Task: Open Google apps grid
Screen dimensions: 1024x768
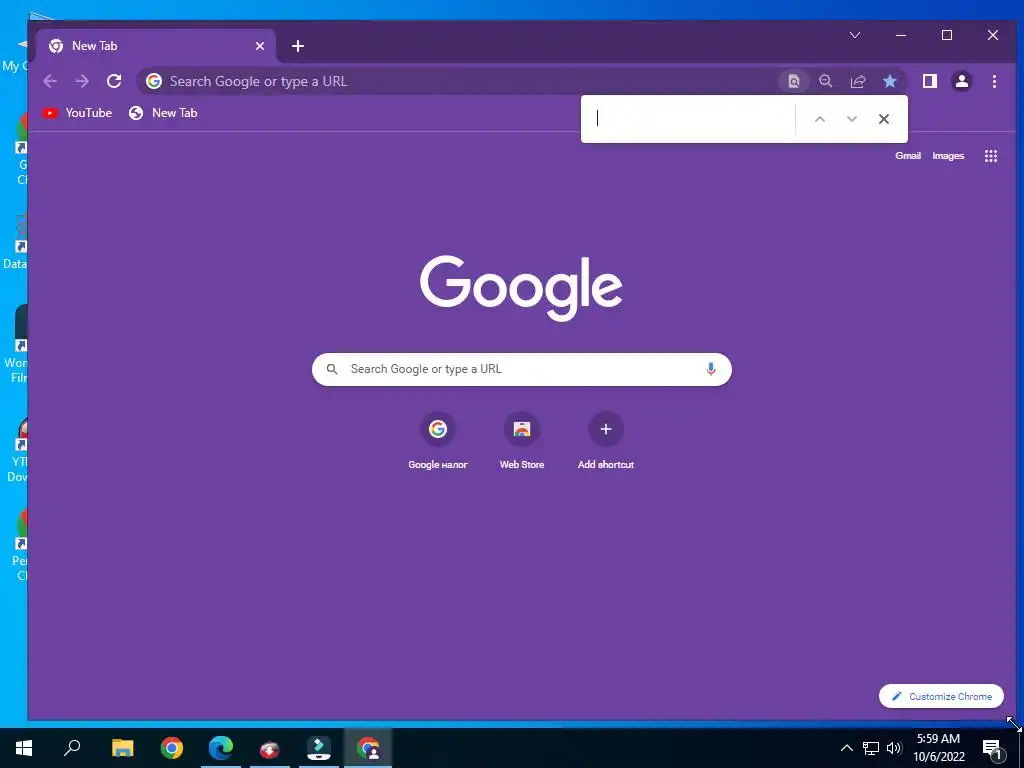Action: click(x=991, y=155)
